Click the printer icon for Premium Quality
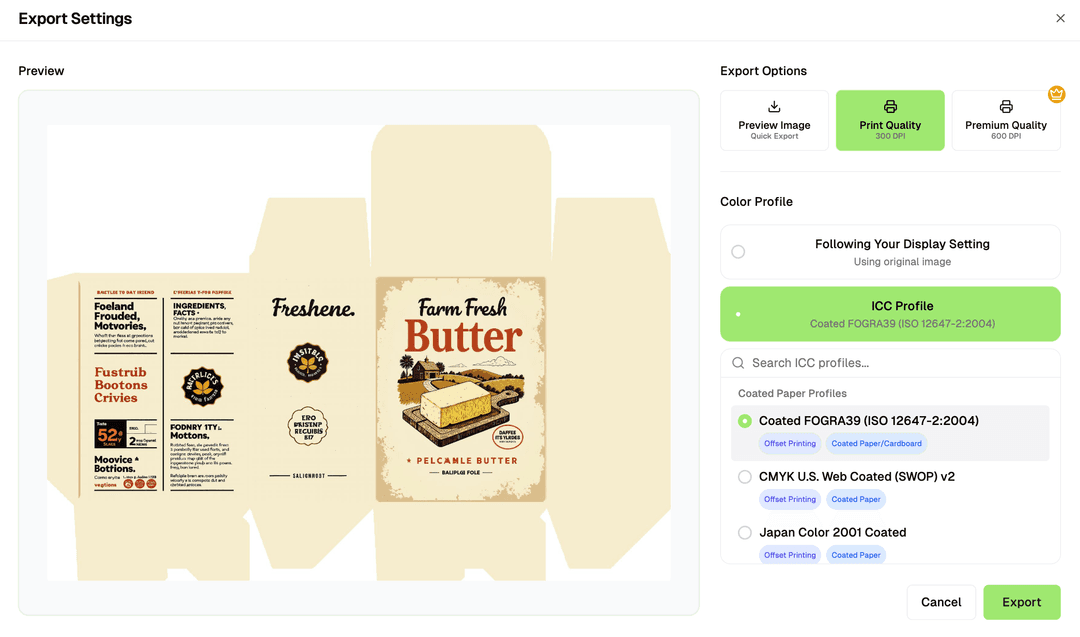Viewport: 1080px width, 637px height. point(1006,107)
